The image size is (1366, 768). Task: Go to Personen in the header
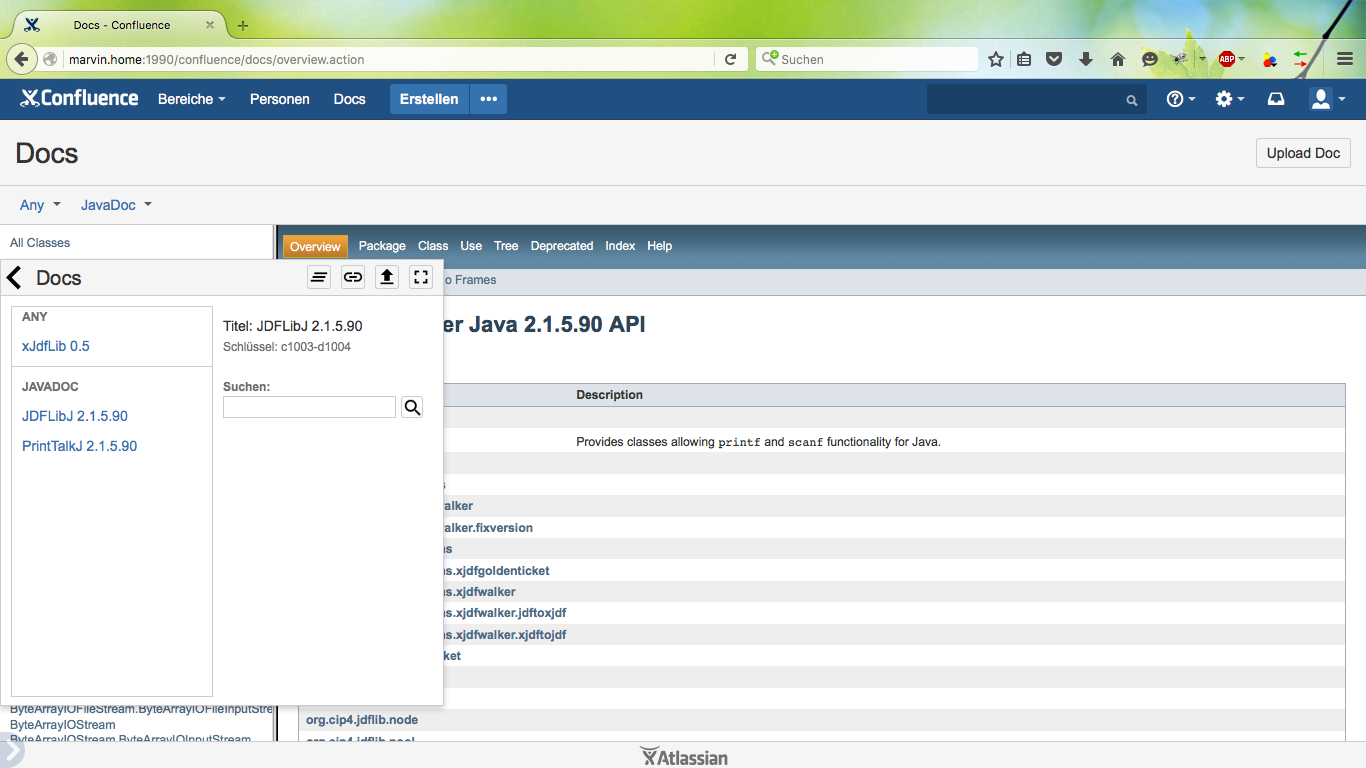pyautogui.click(x=280, y=99)
